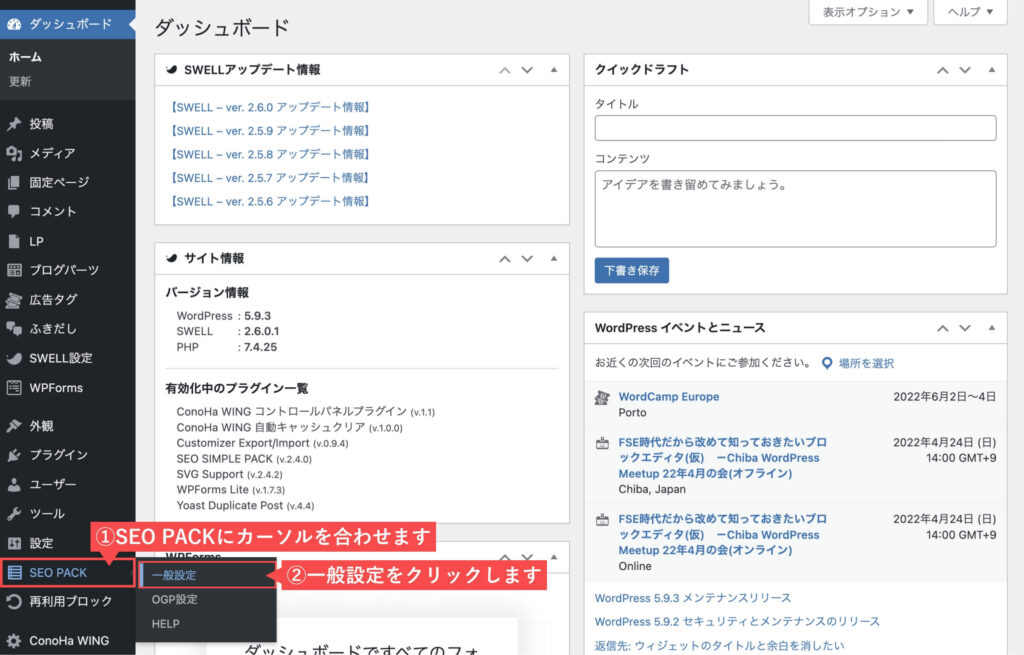
Task: Click the ふきだし balloon icon
Action: (x=14, y=329)
